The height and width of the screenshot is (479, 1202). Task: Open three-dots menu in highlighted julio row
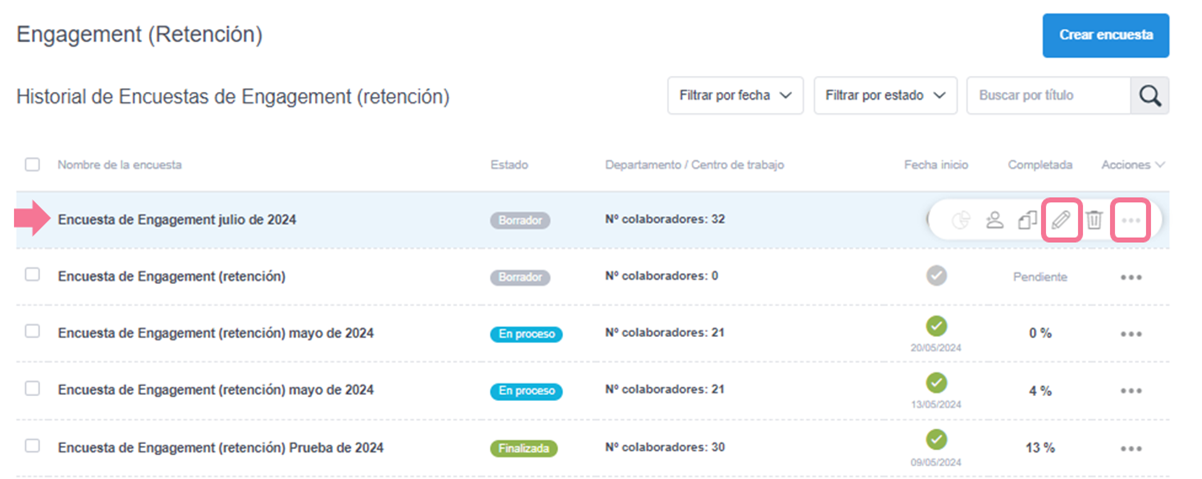point(1130,220)
